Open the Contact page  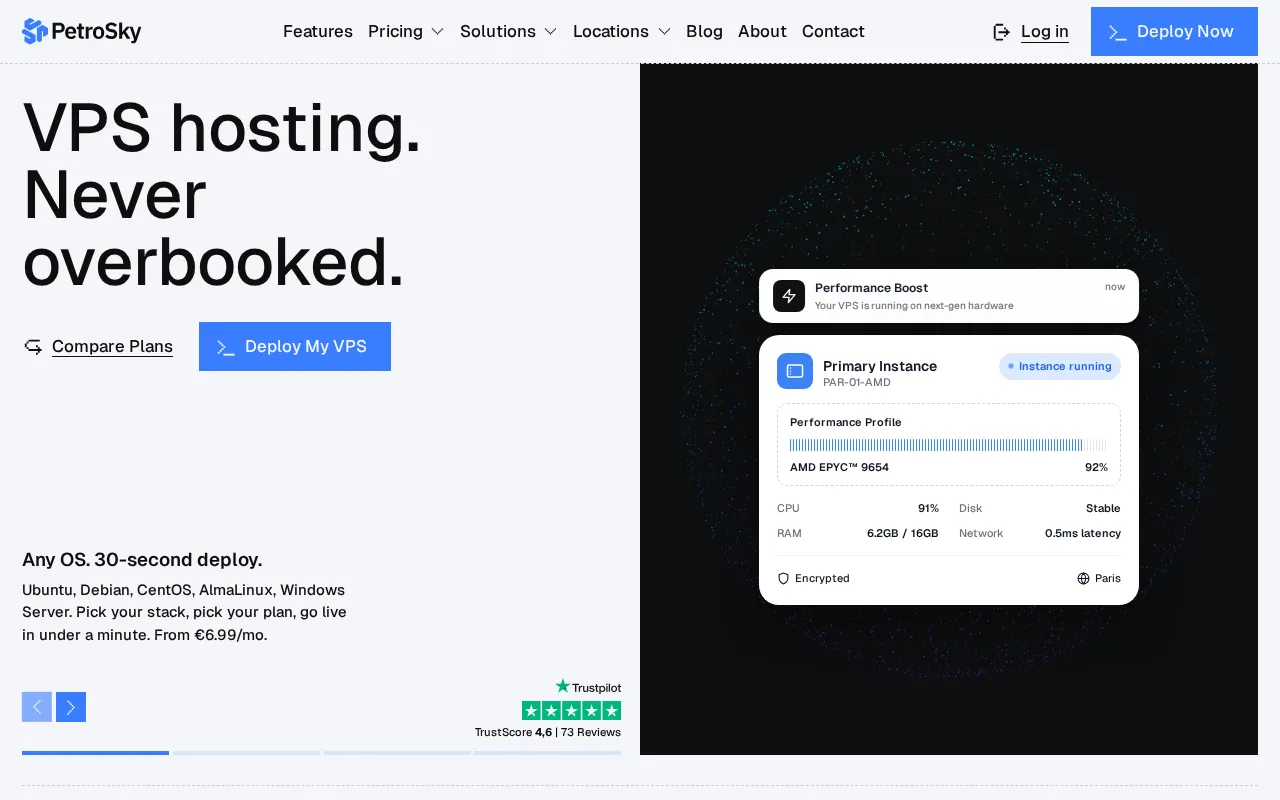(x=833, y=31)
